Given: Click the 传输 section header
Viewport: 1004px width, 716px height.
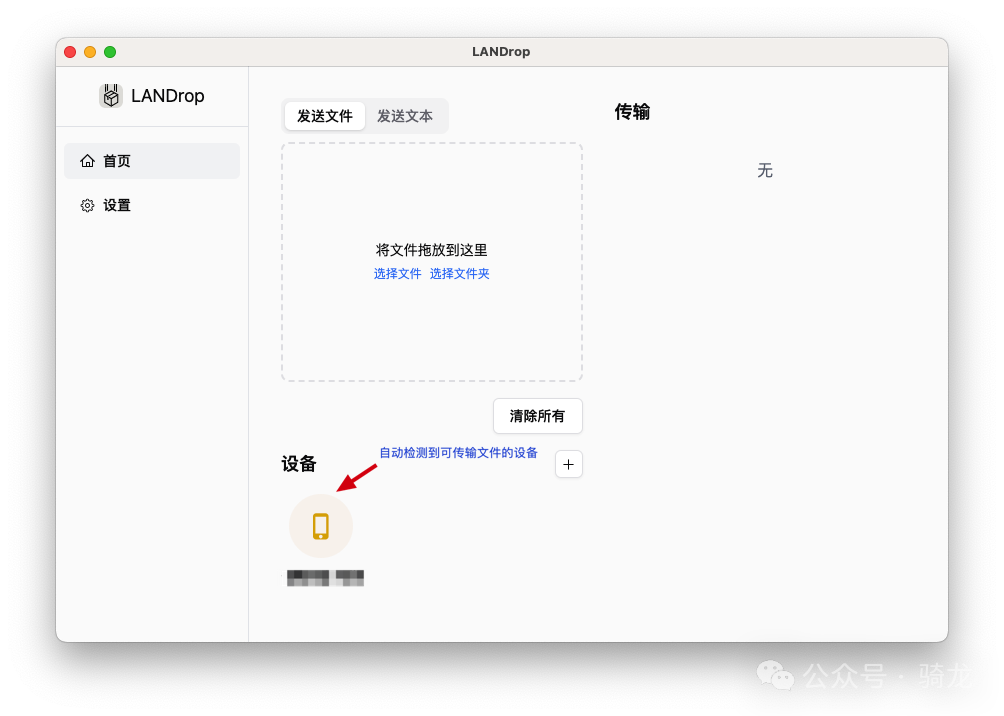Looking at the screenshot, I should click(x=631, y=112).
